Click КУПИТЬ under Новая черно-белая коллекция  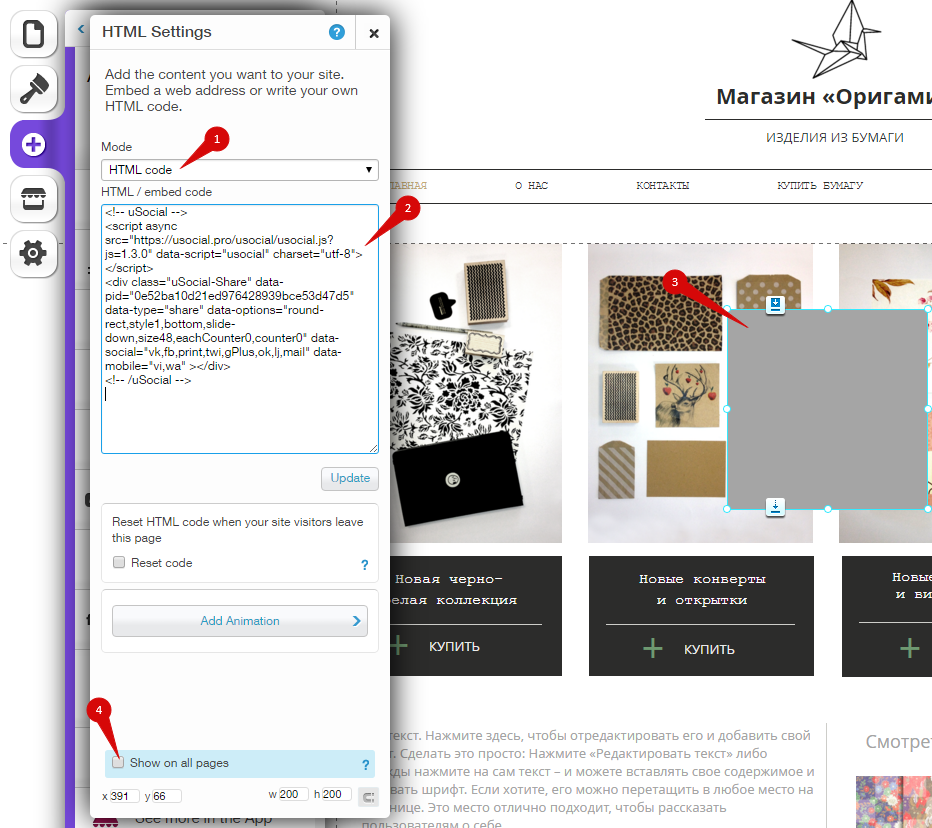[454, 647]
